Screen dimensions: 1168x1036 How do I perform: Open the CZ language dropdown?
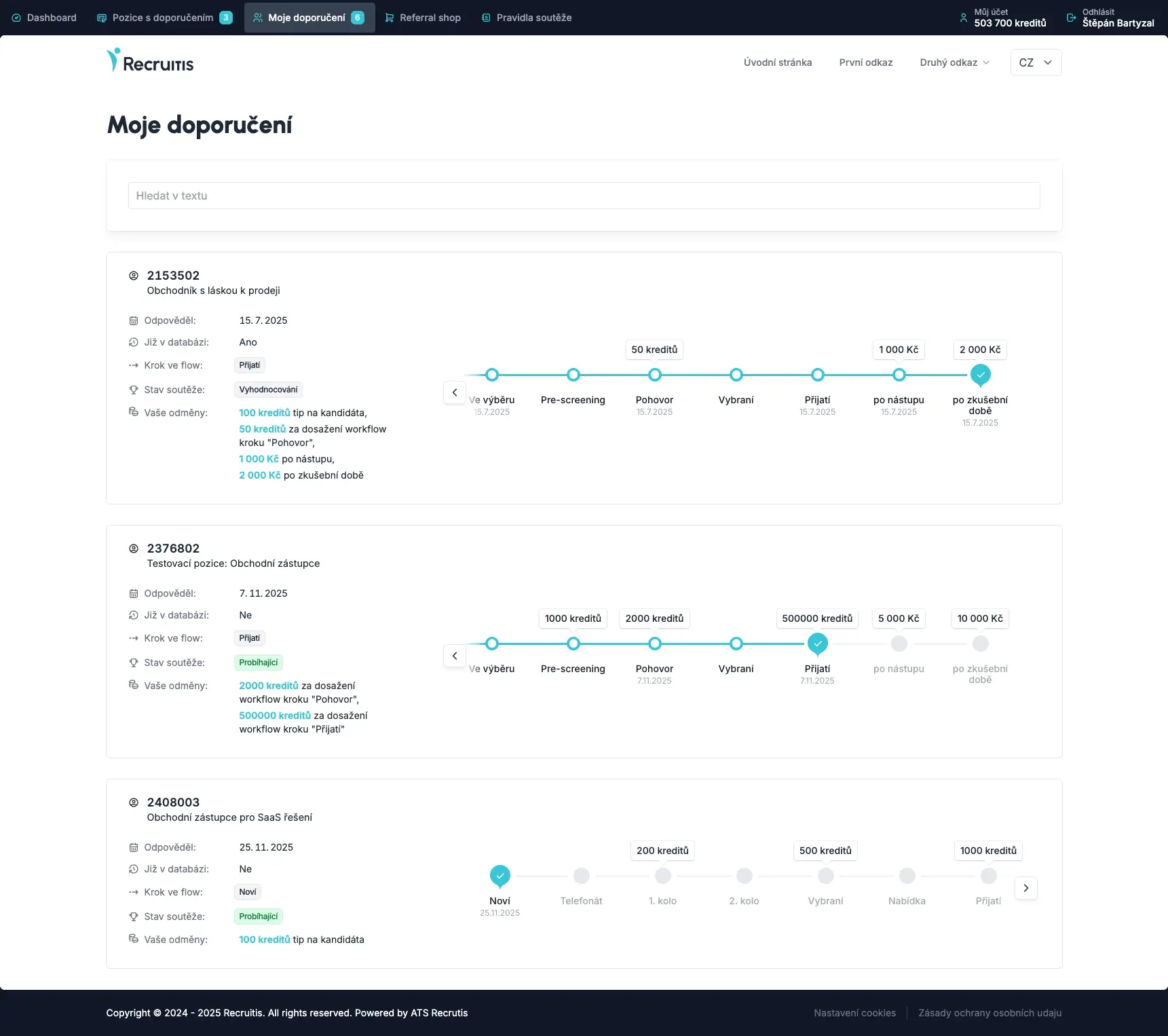coord(1036,62)
